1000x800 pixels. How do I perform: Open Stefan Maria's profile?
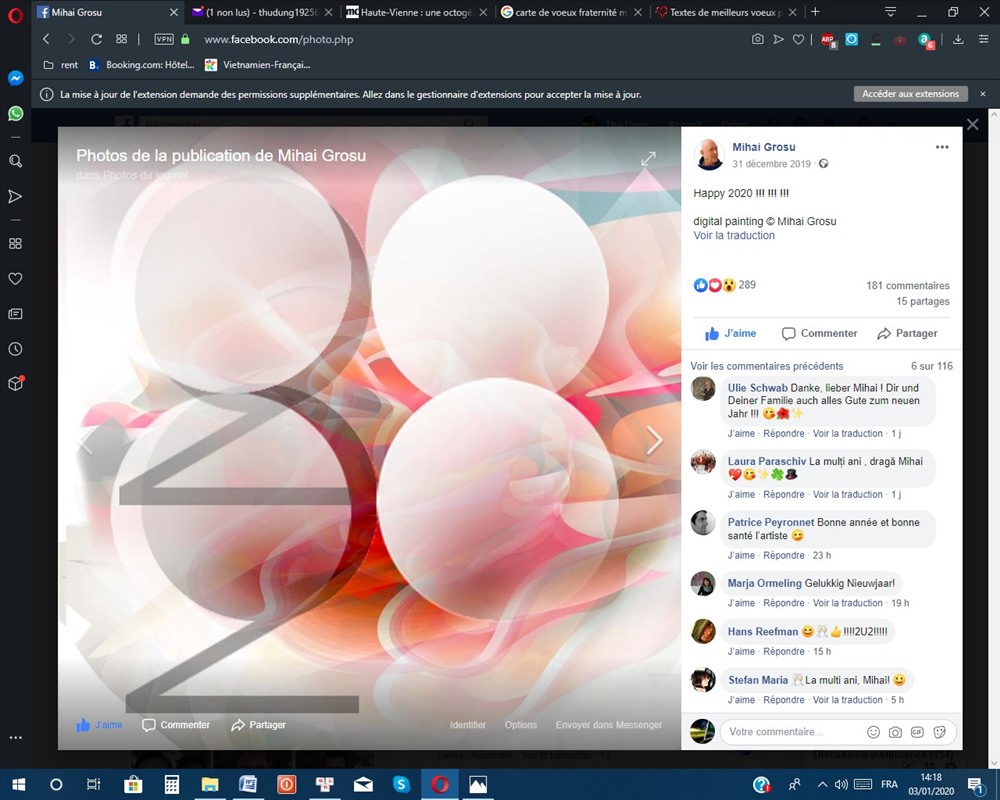tap(758, 680)
